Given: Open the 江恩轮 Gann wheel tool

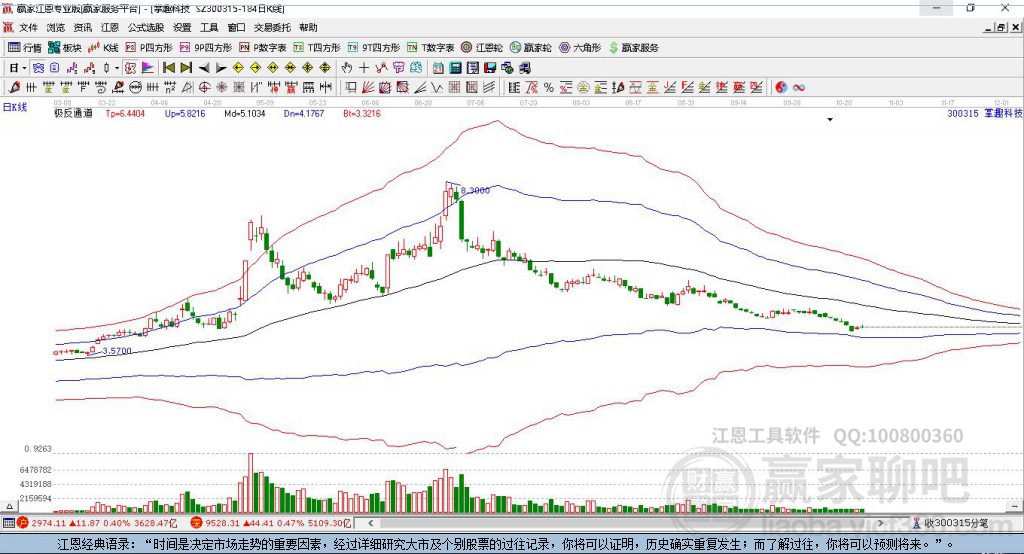Looking at the screenshot, I should [482, 48].
